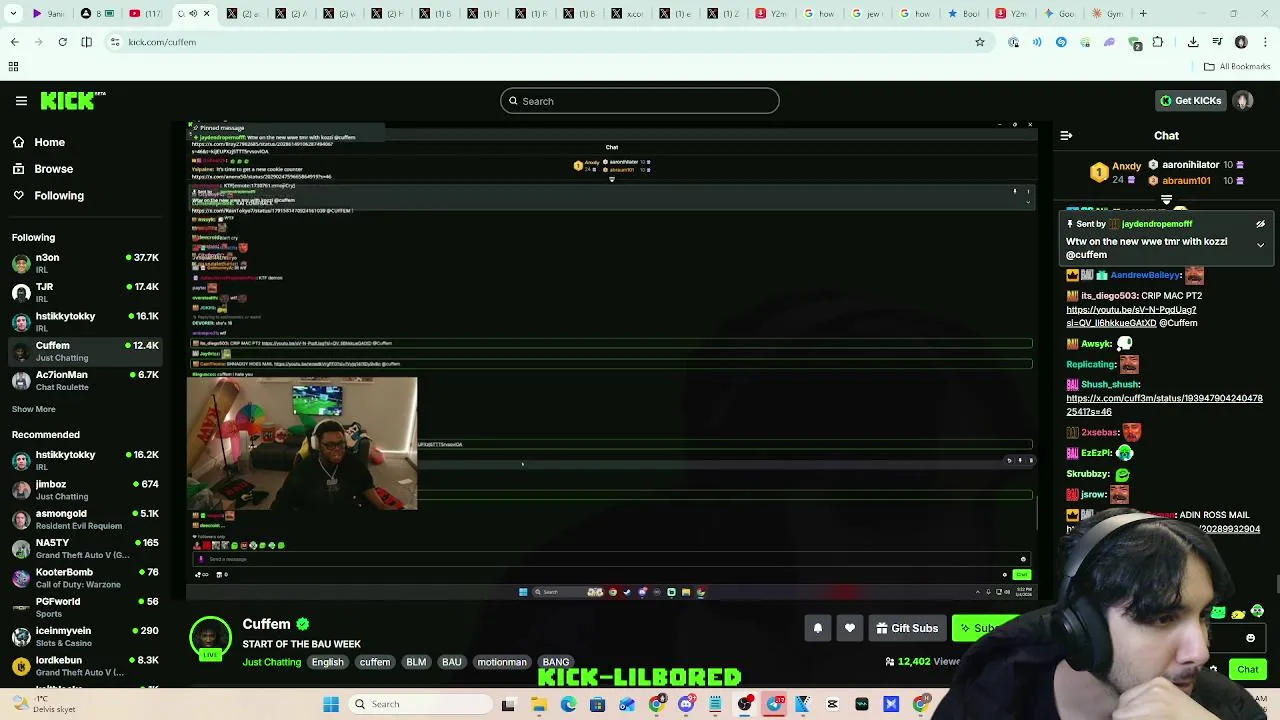This screenshot has height=720, width=1280.
Task: Click the Get KICKs button
Action: pos(1190,101)
